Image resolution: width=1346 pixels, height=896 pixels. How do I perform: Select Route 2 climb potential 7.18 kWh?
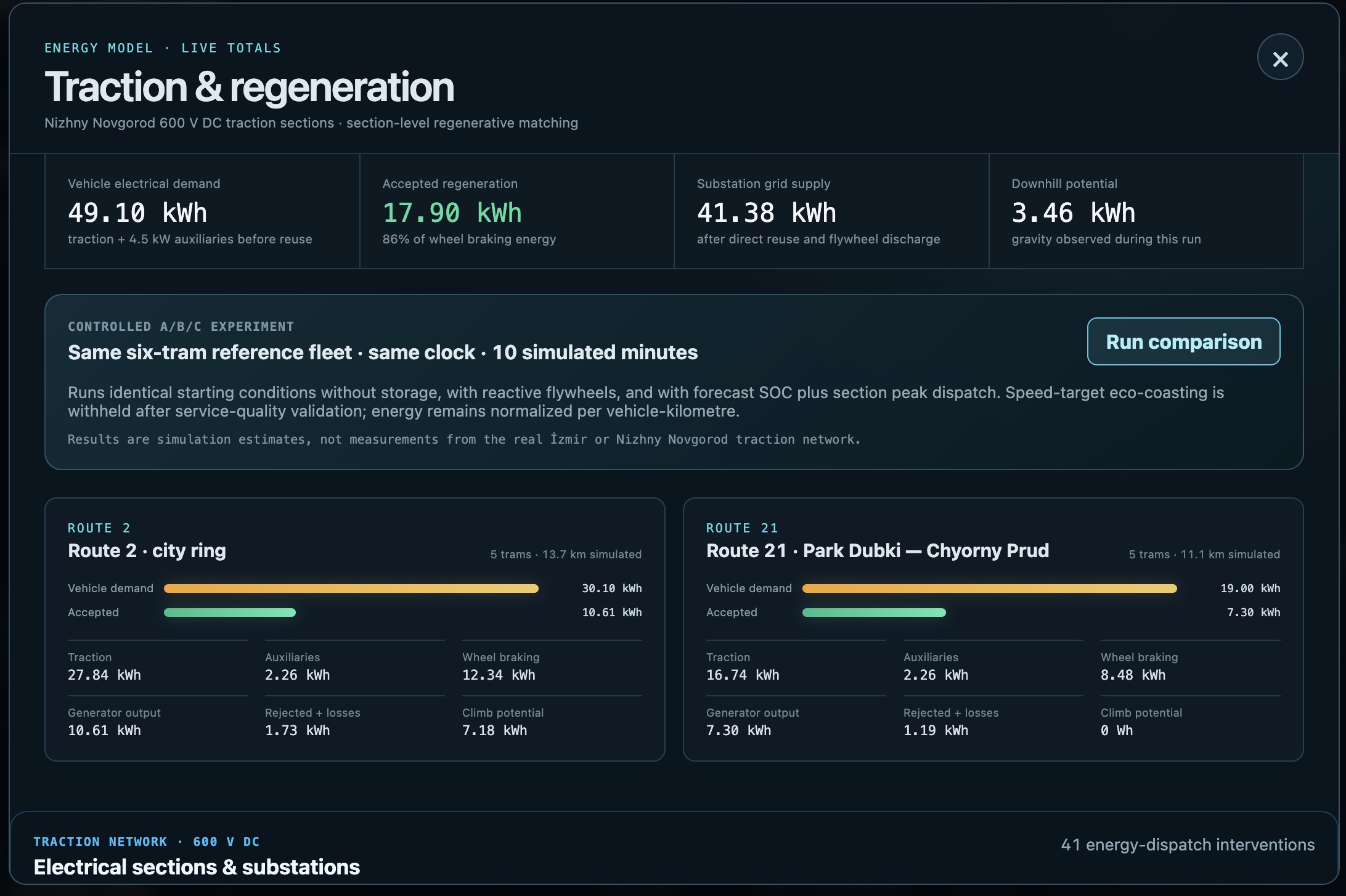pyautogui.click(x=494, y=730)
